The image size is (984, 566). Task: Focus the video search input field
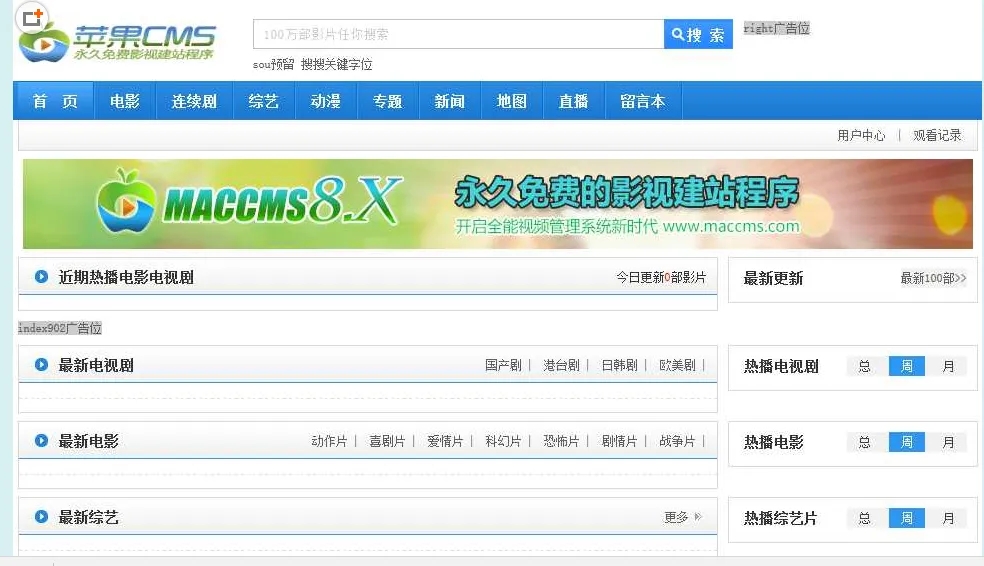coord(458,34)
